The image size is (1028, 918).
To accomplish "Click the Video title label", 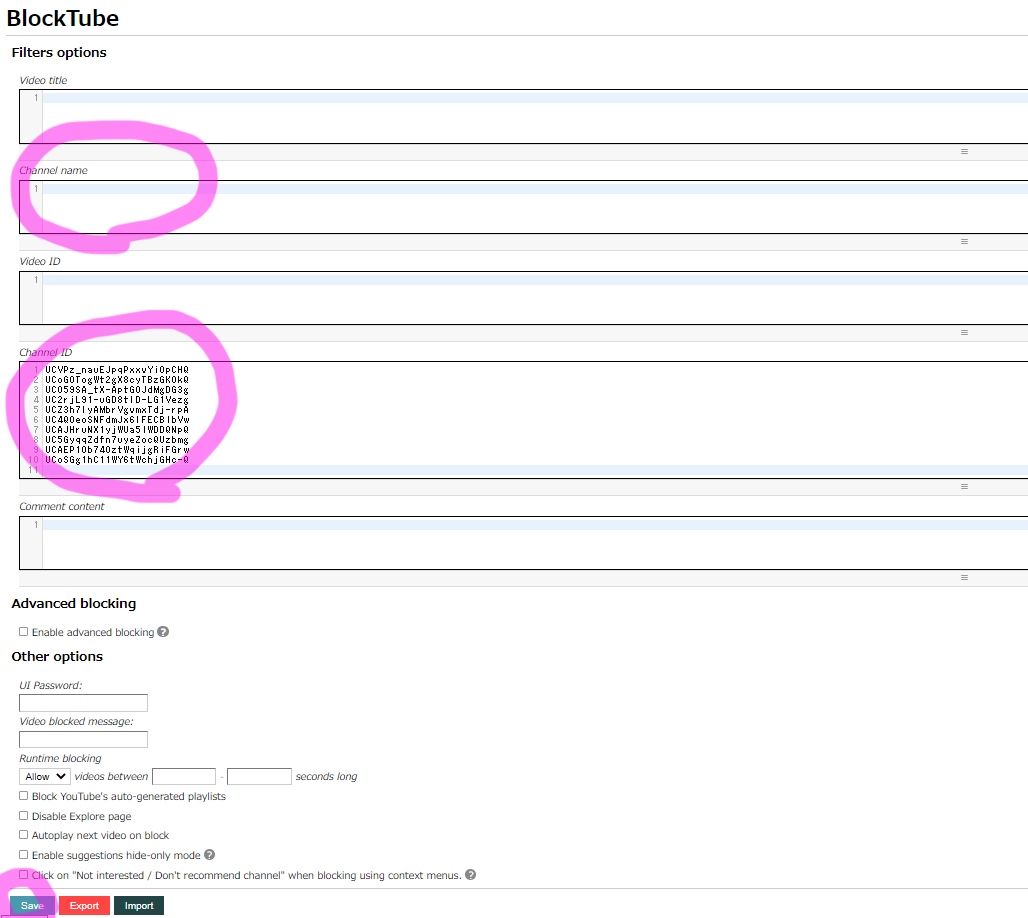I will click(43, 80).
